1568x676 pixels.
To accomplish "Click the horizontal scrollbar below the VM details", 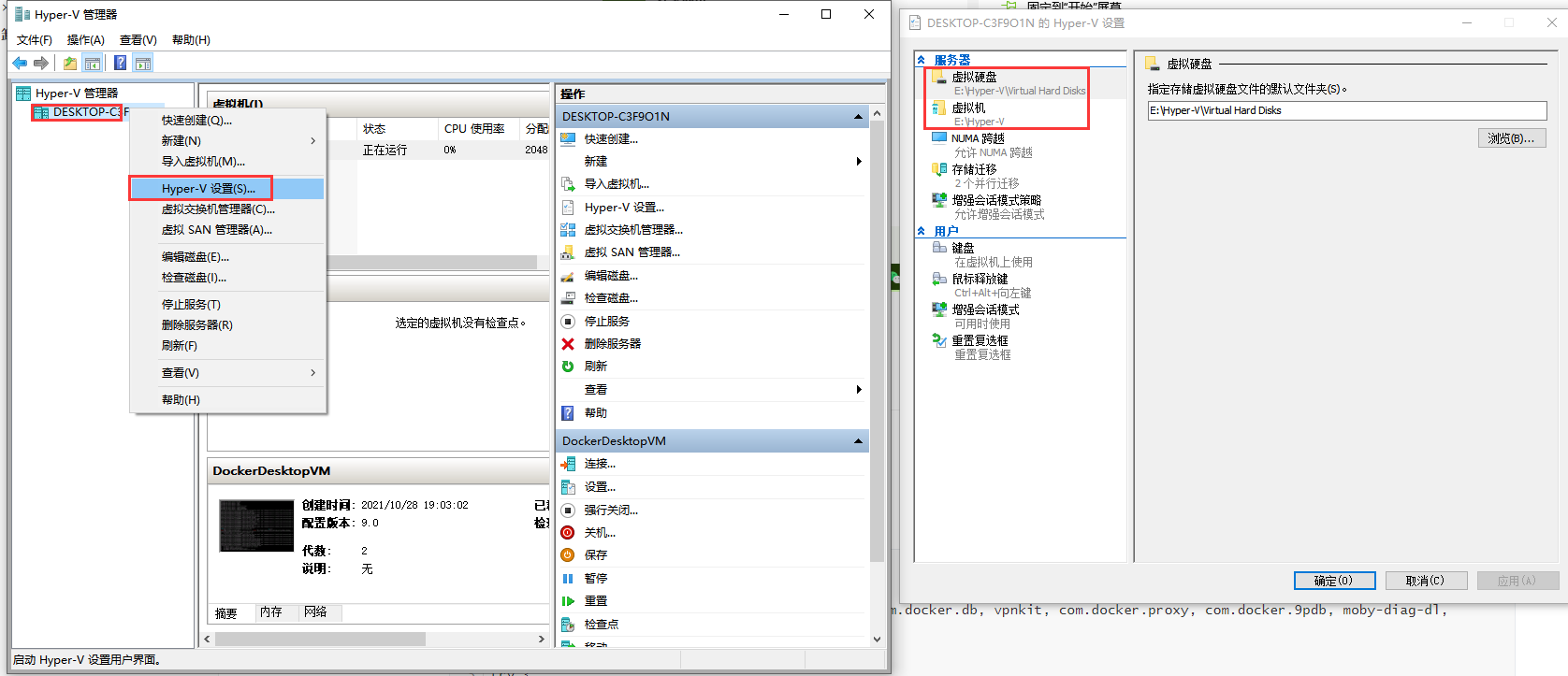I will pyautogui.click(x=374, y=640).
